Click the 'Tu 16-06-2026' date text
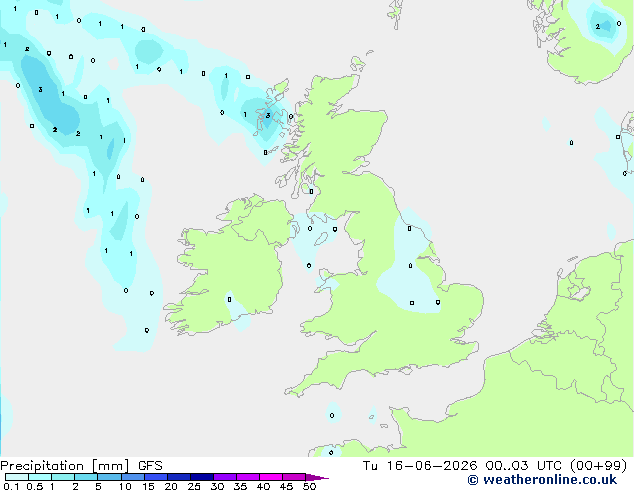Image resolution: width=634 pixels, height=490 pixels. point(420,466)
